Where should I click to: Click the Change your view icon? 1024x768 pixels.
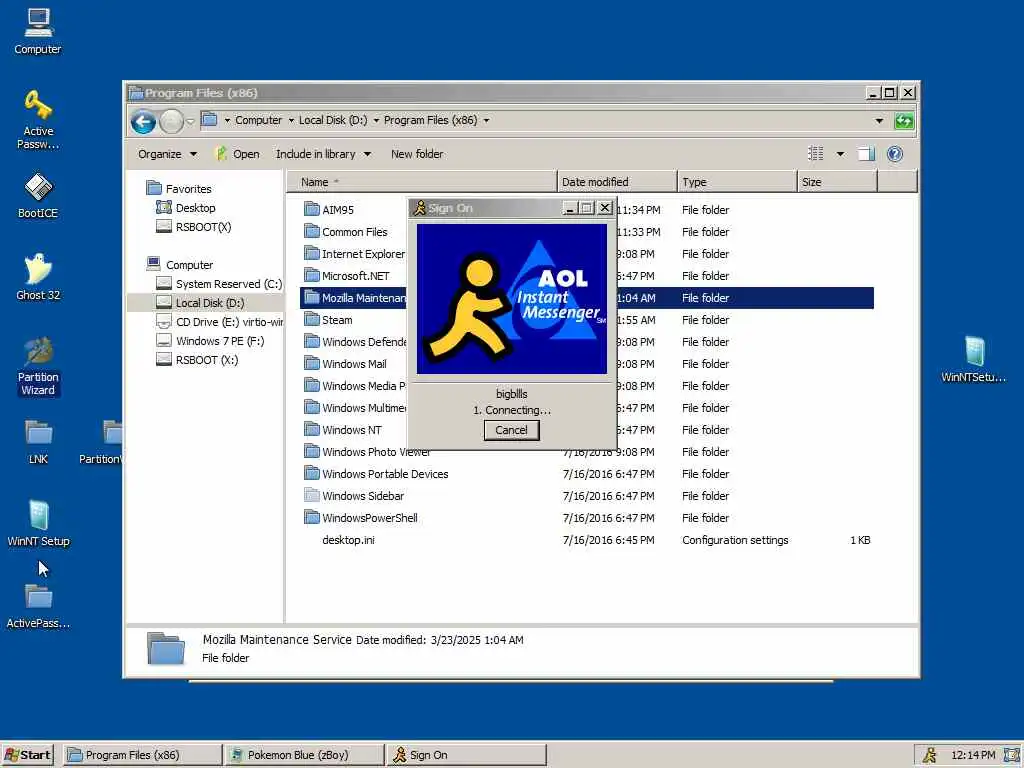(x=816, y=154)
